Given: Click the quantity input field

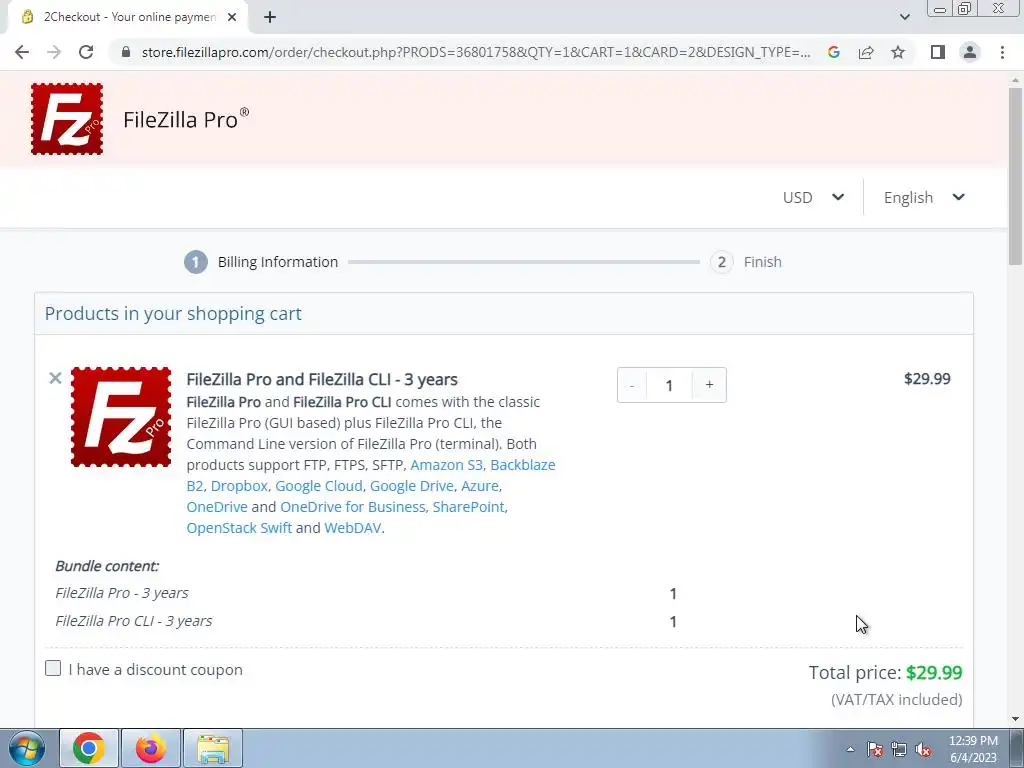Looking at the screenshot, I should (x=669, y=385).
